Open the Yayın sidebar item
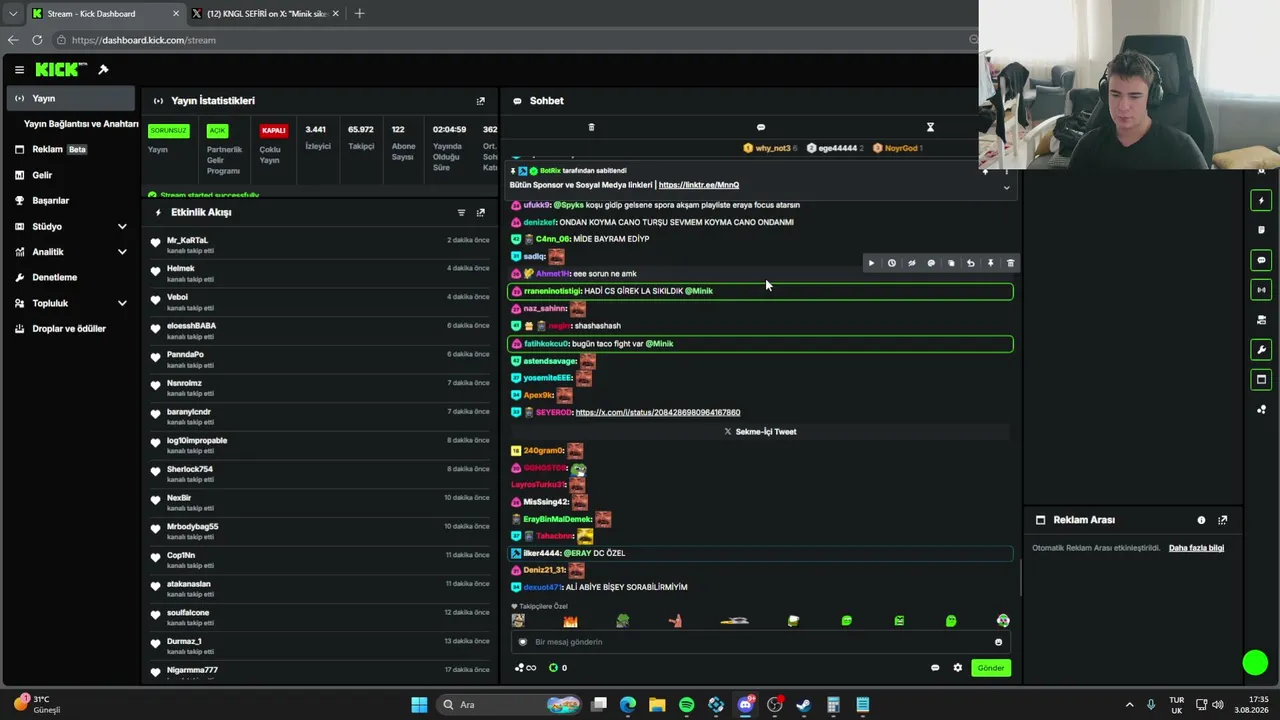Viewport: 1280px width, 720px height. 71,98
